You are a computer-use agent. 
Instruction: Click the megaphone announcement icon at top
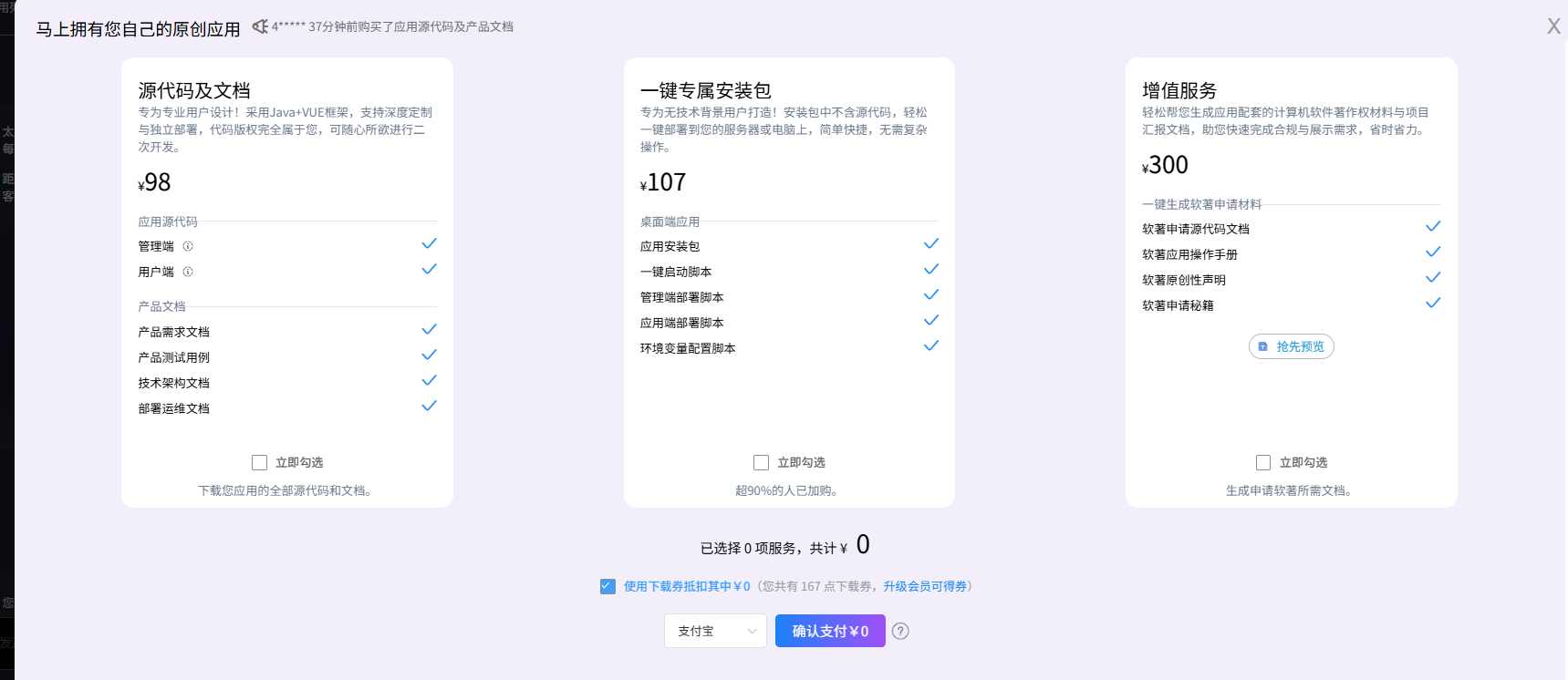(260, 26)
